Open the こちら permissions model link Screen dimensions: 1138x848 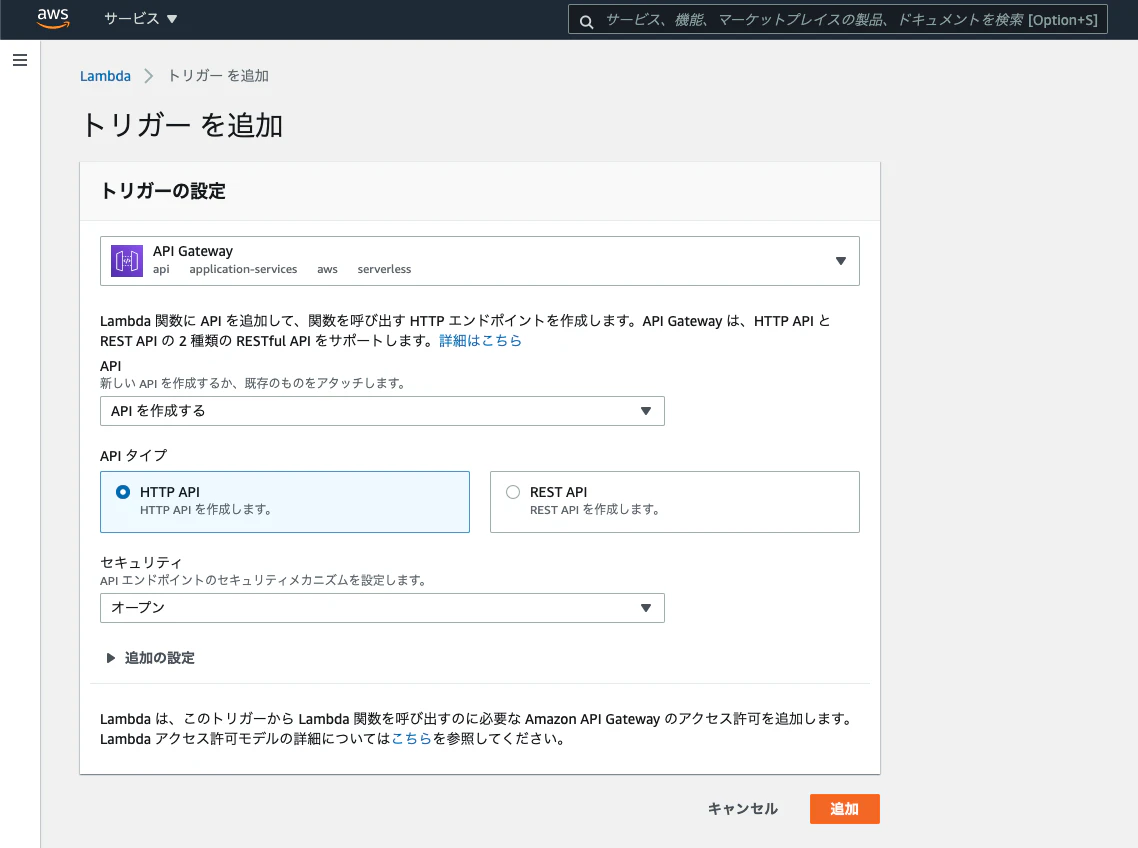[x=412, y=738]
